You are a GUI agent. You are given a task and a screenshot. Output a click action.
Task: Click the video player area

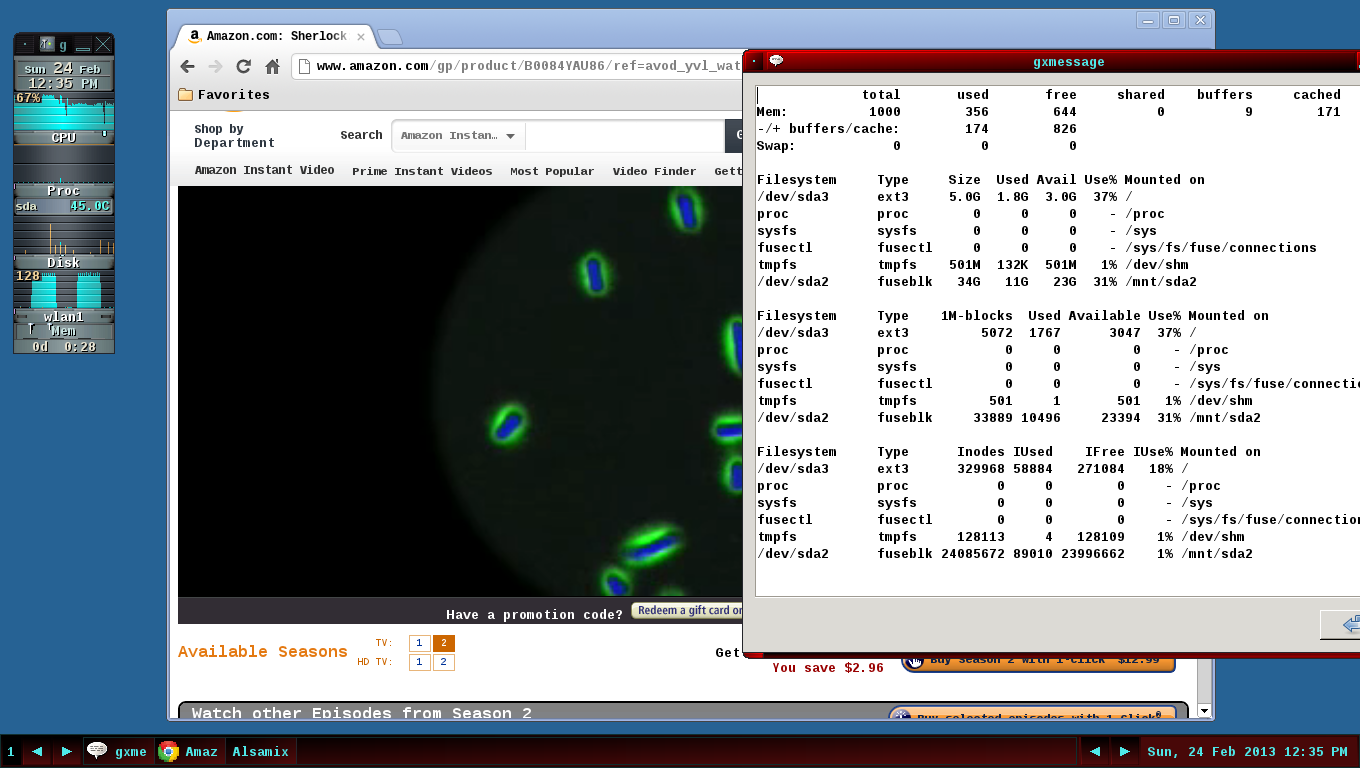[460, 391]
